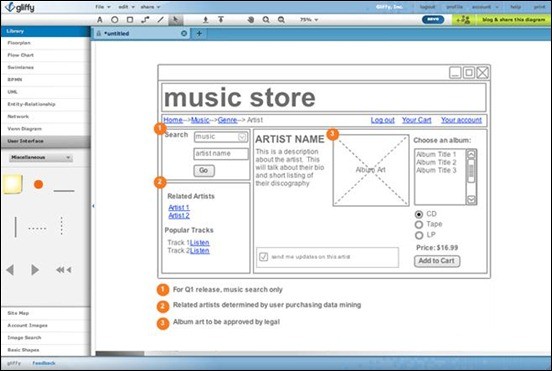The height and width of the screenshot is (371, 552).
Task: Follow the Your Cart link
Action: tap(416, 120)
